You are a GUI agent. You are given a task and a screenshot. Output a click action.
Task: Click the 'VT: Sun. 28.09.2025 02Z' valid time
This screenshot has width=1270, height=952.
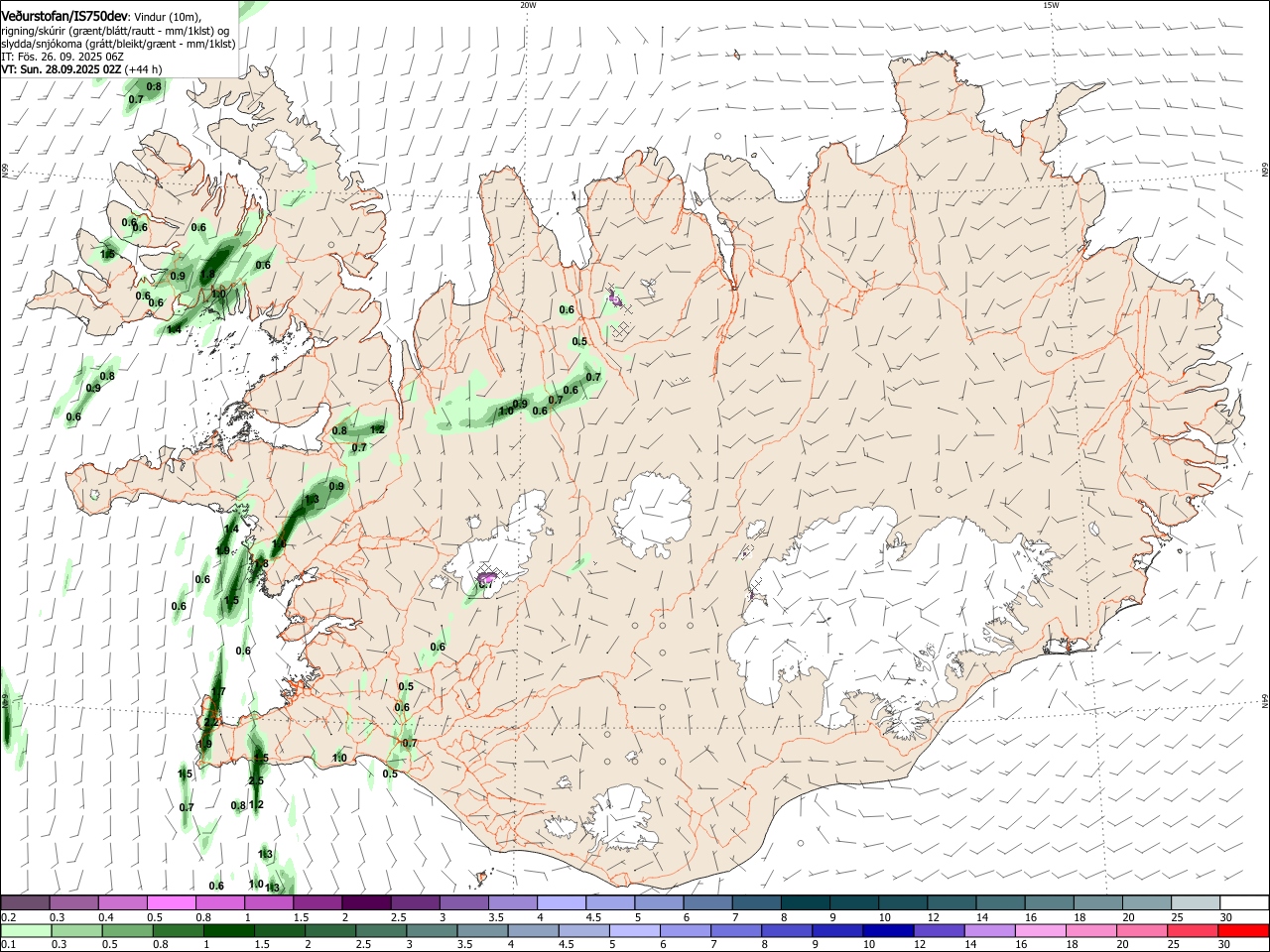tap(61, 69)
